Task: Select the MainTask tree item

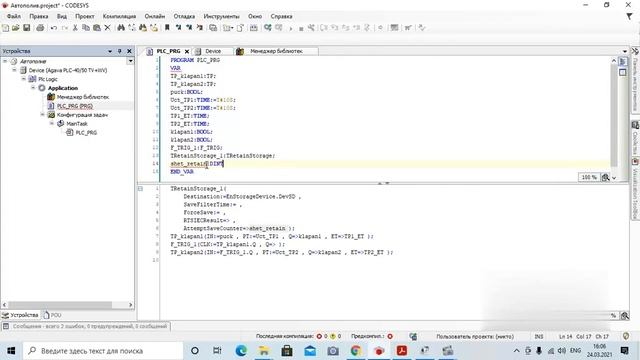Action: click(77, 124)
